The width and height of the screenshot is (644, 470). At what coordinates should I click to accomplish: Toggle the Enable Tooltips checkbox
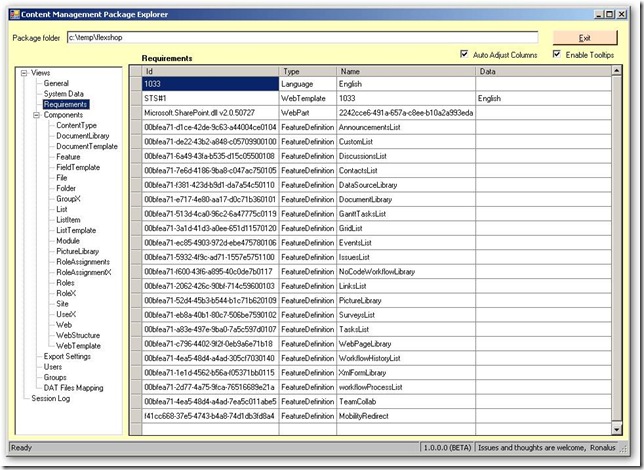point(557,54)
